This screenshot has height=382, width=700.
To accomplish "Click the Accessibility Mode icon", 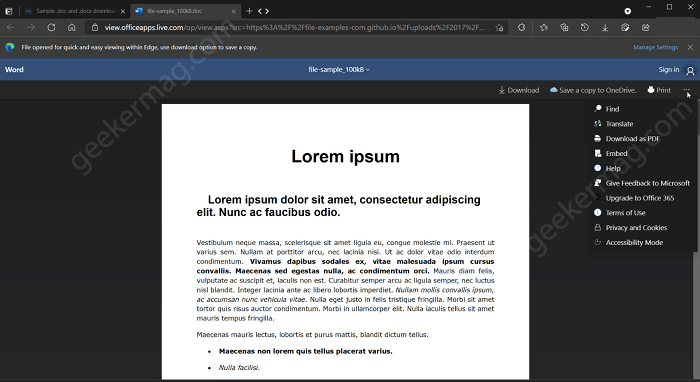I will (598, 242).
